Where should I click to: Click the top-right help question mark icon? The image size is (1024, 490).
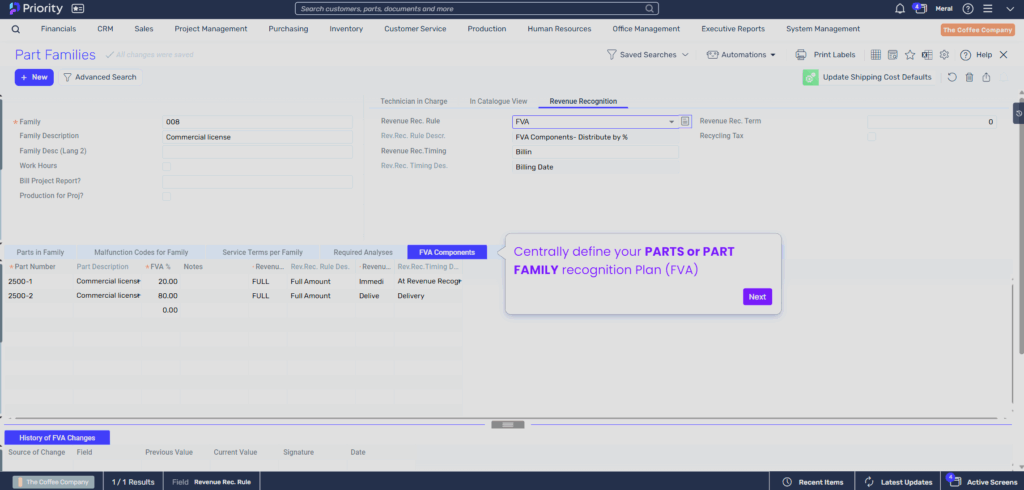(x=968, y=8)
